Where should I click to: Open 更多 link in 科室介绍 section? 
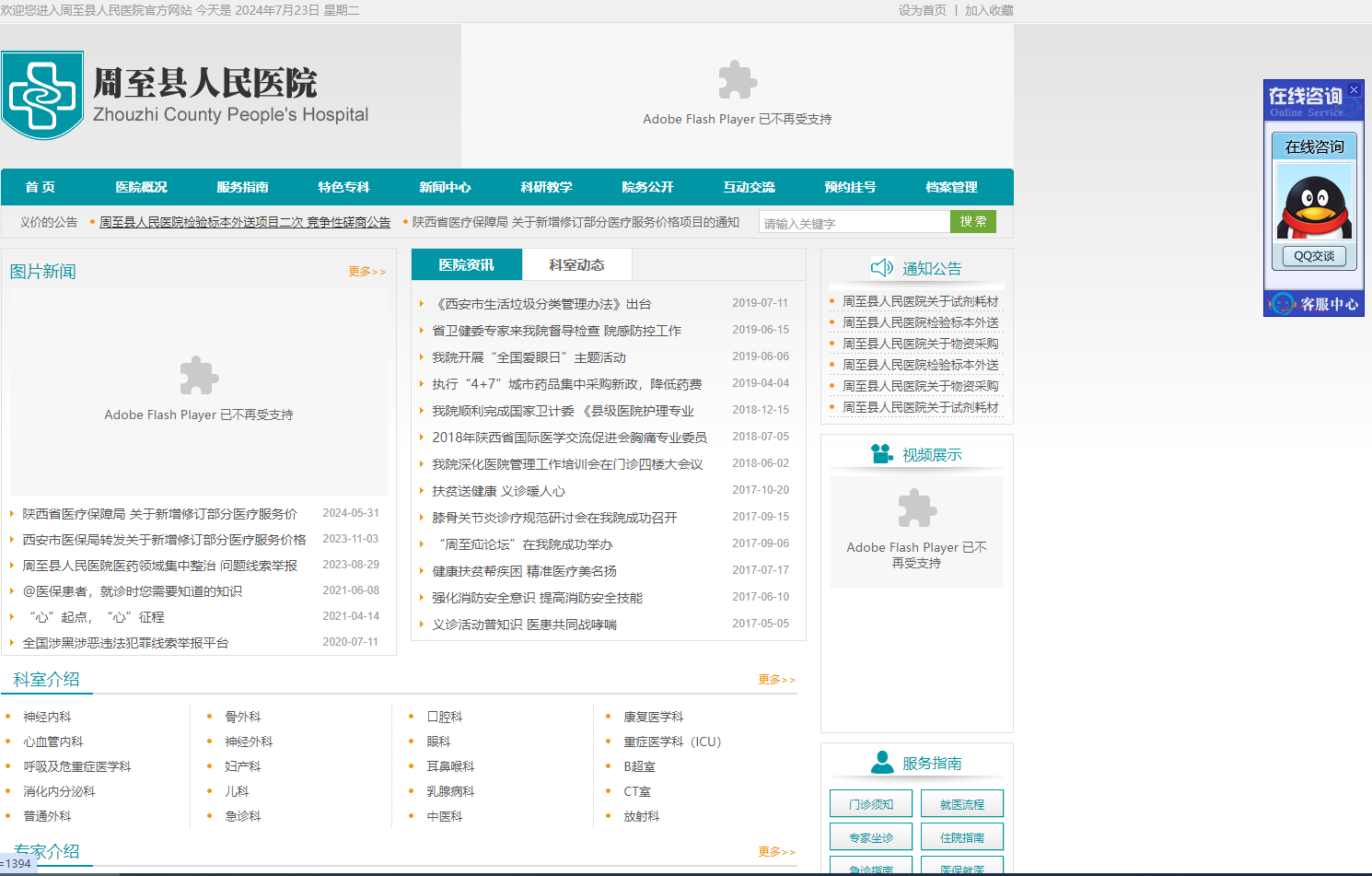pyautogui.click(x=777, y=680)
